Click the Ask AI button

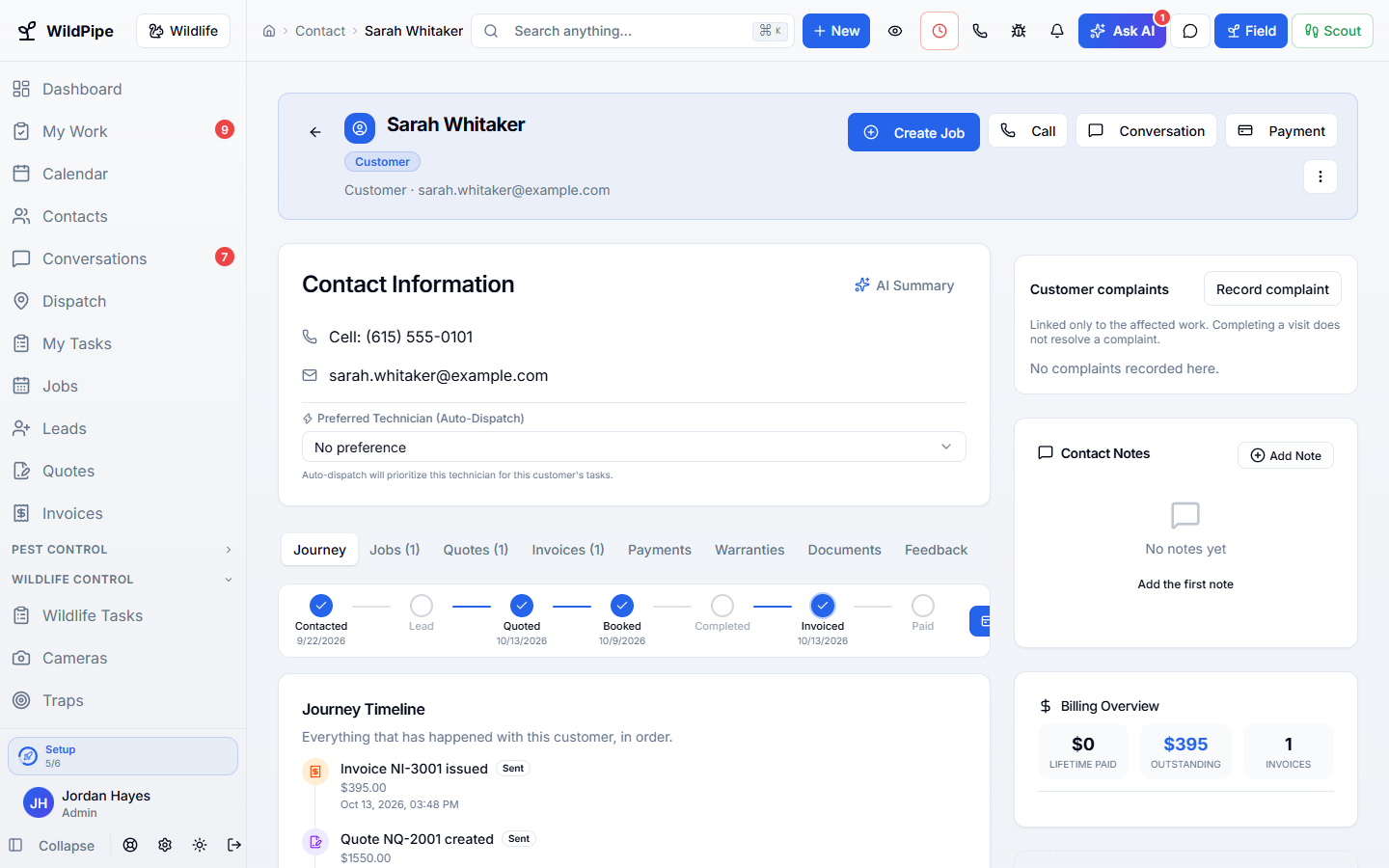(x=1122, y=31)
